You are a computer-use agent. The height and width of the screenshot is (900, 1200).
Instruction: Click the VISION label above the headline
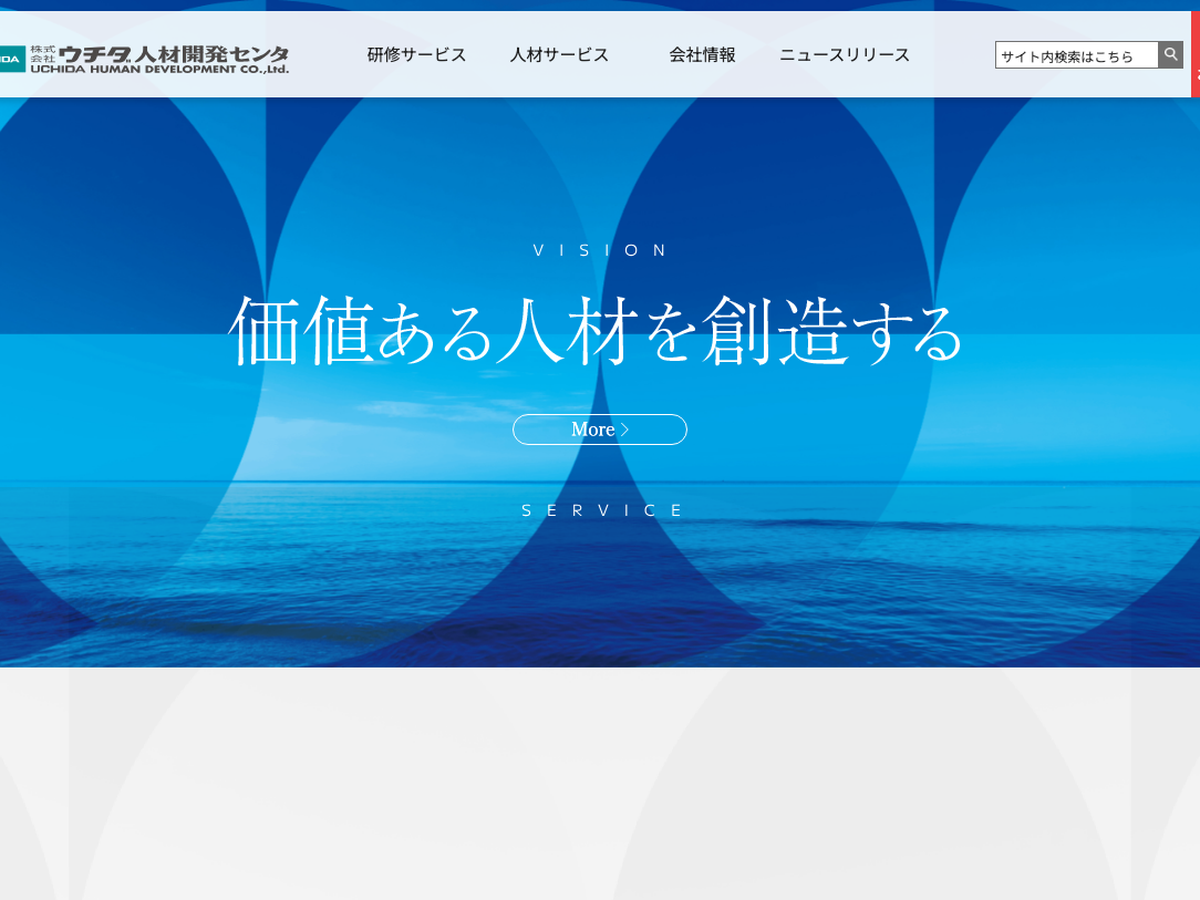click(600, 251)
